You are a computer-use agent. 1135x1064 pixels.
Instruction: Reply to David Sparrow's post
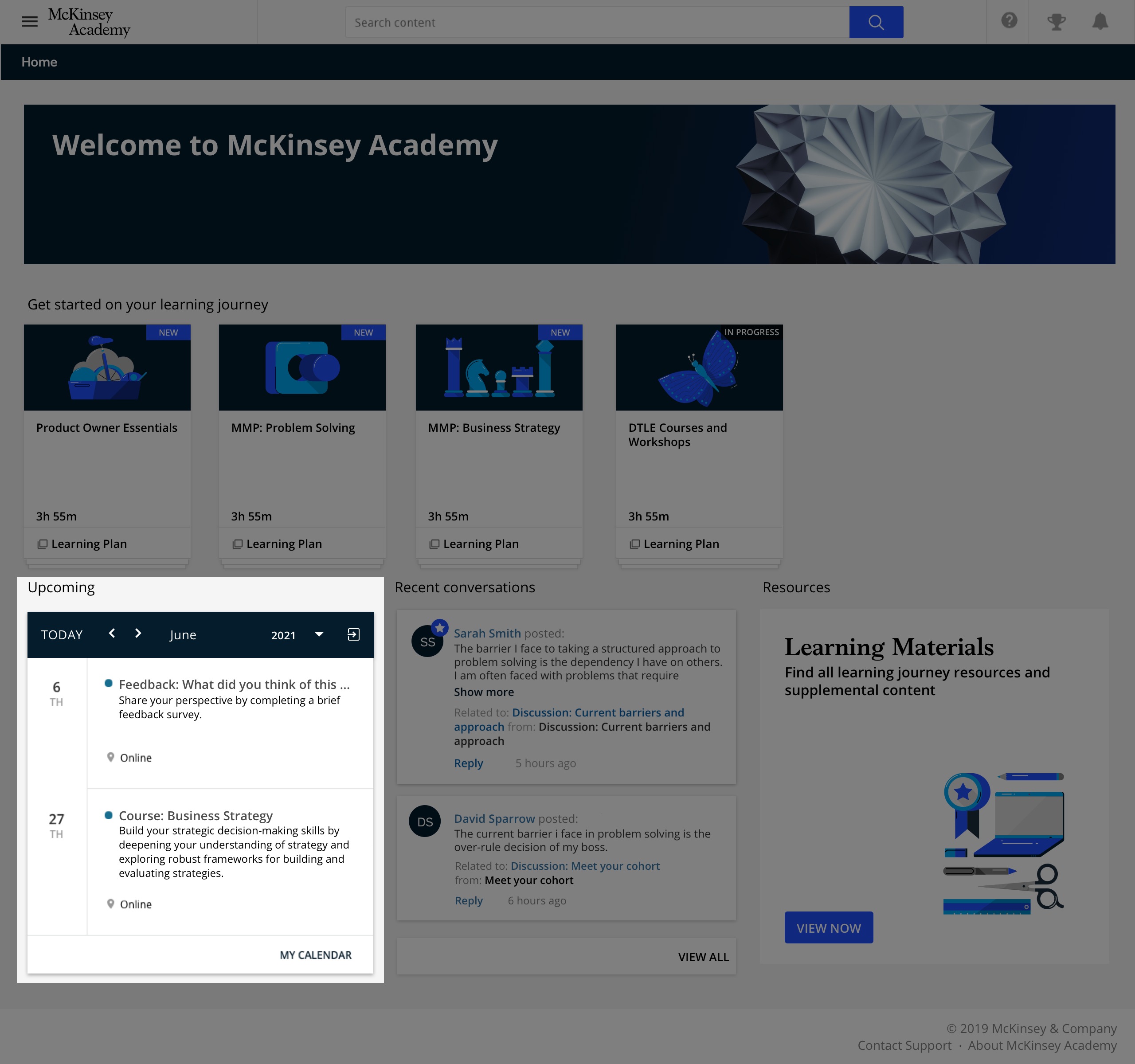tap(468, 900)
